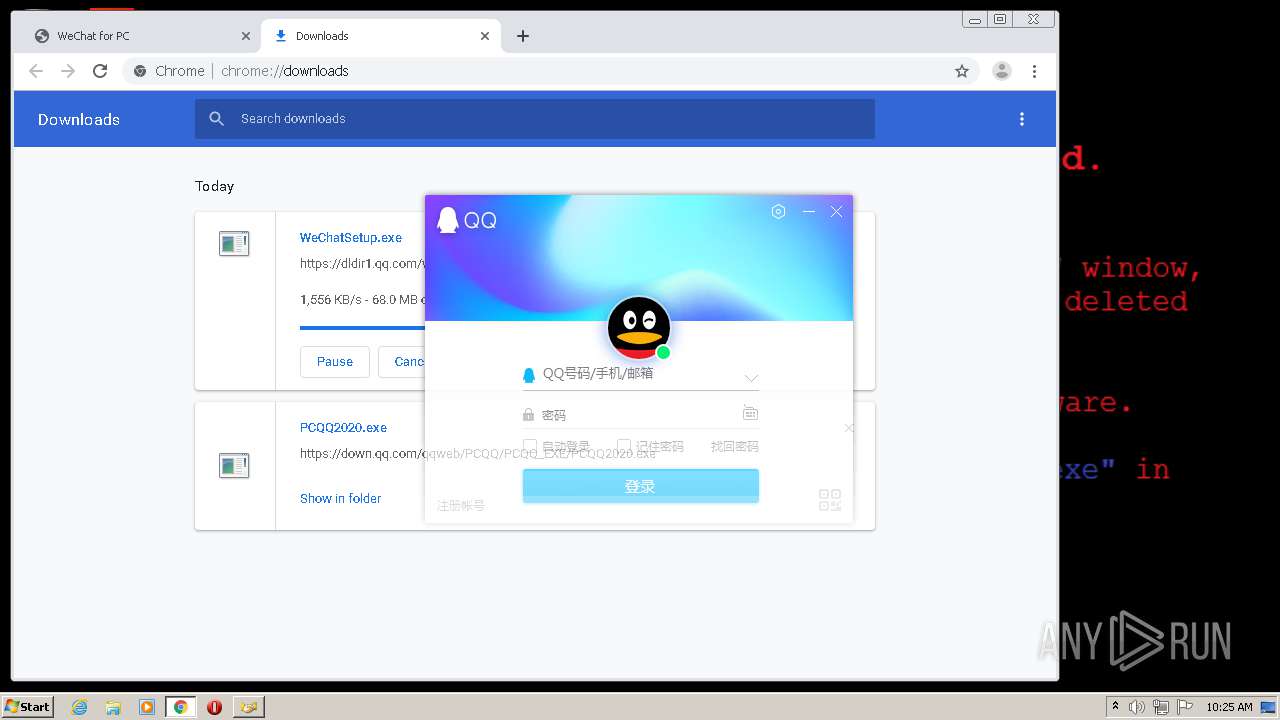Open the Windows Start menu

pos(28,706)
